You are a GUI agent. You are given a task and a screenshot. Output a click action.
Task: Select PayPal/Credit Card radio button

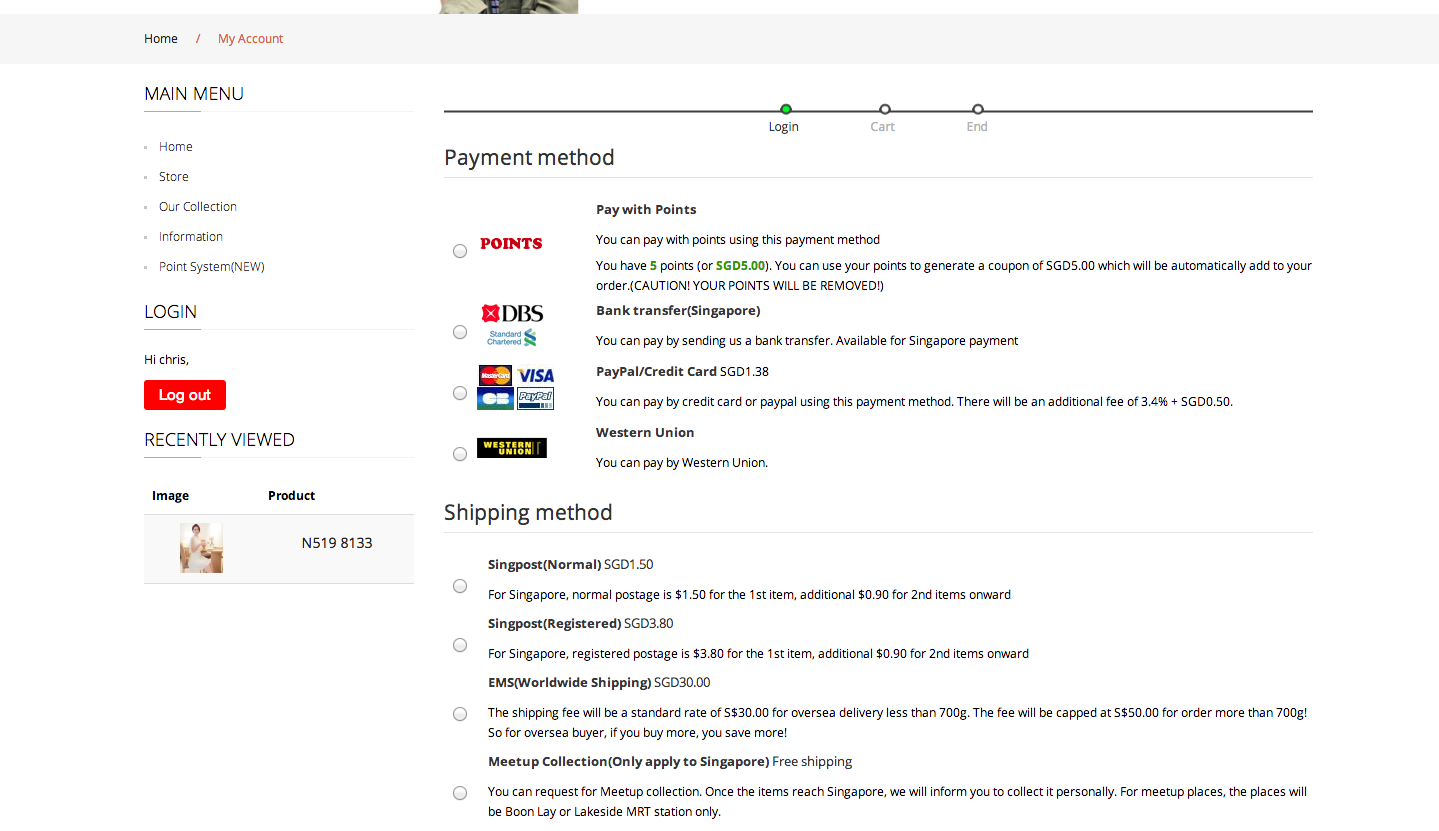(x=460, y=393)
